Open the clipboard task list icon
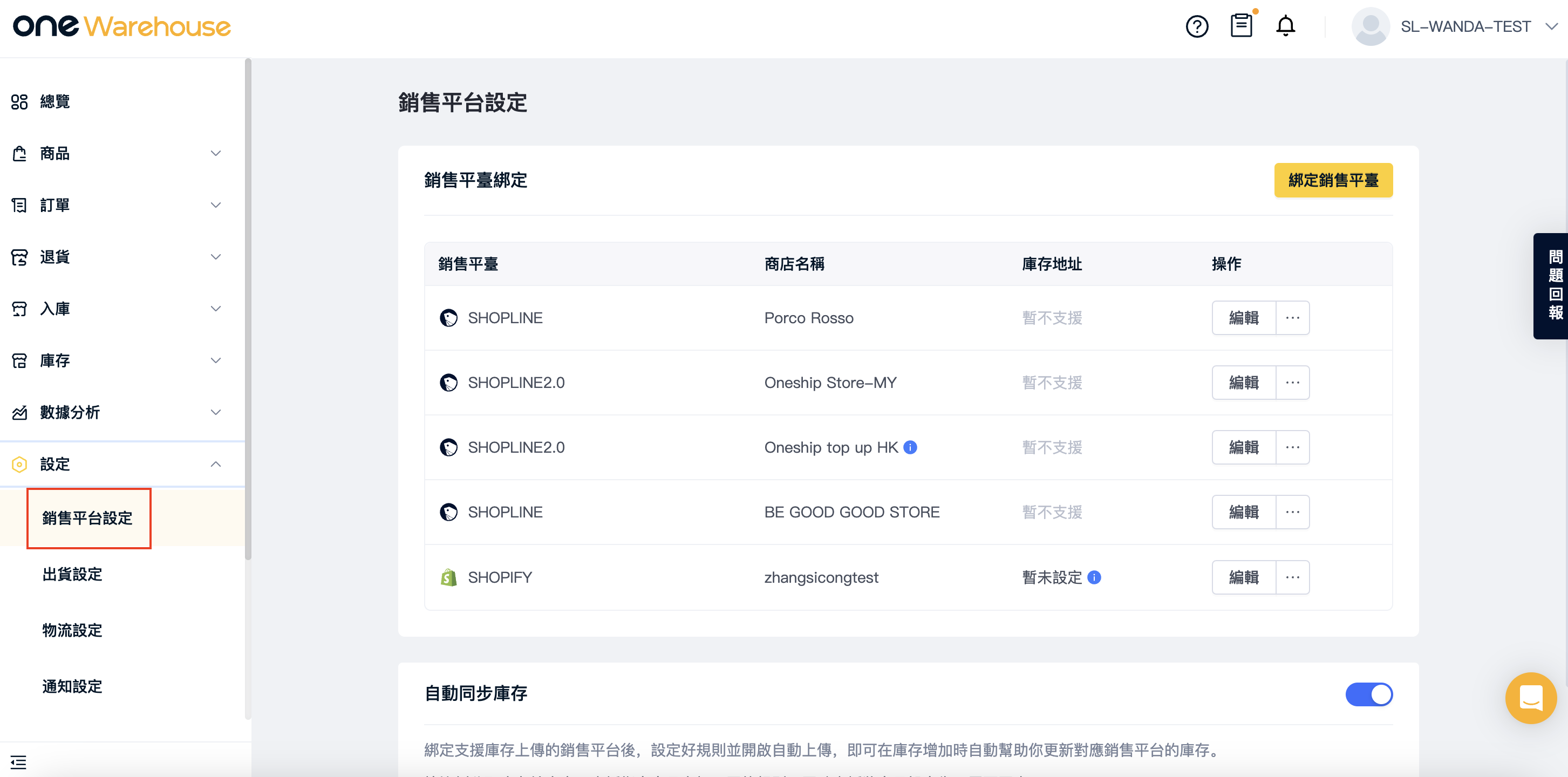Viewport: 1568px width, 777px height. pos(1241,25)
